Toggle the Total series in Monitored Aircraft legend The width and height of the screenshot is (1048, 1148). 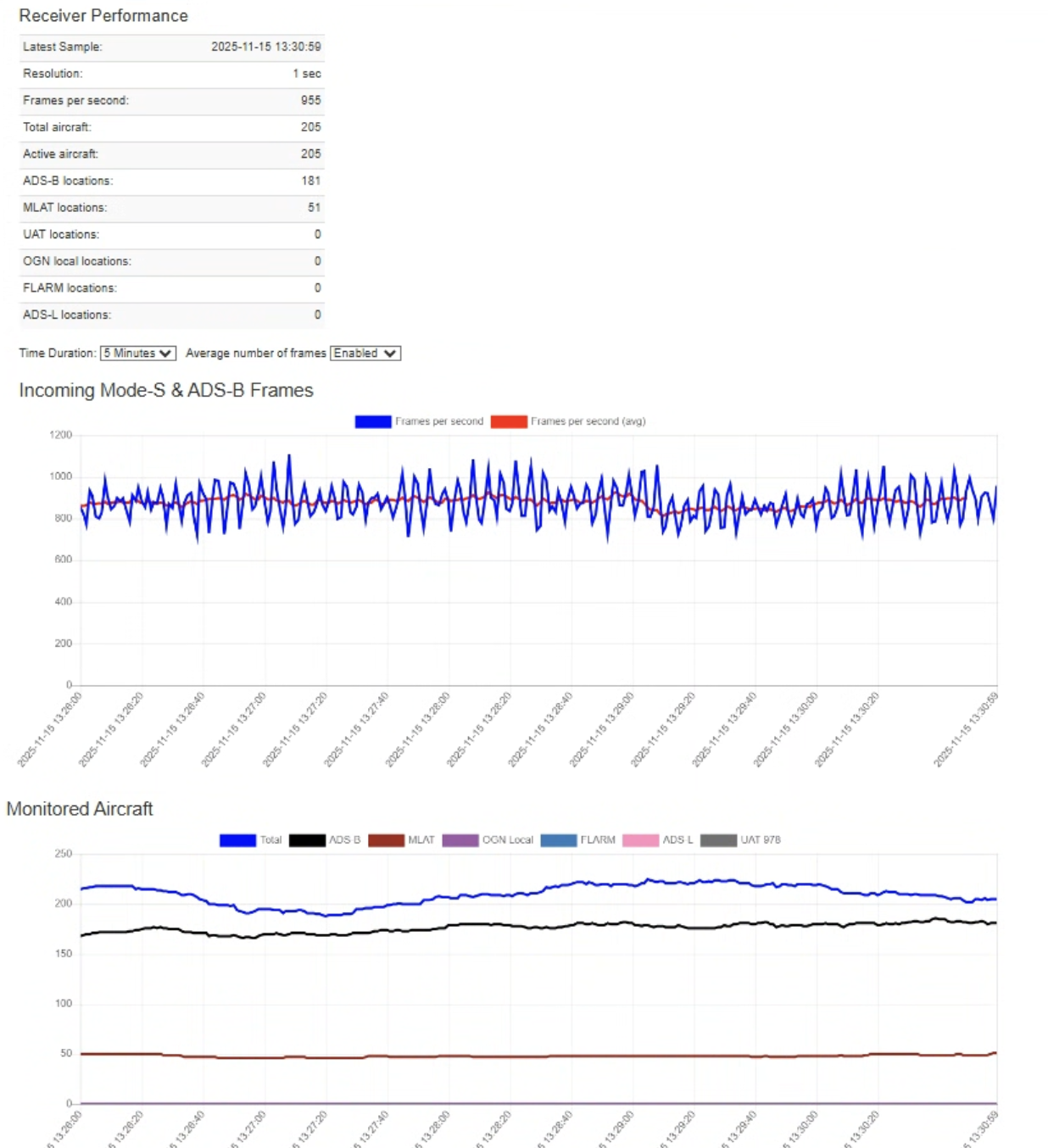pyautogui.click(x=237, y=840)
